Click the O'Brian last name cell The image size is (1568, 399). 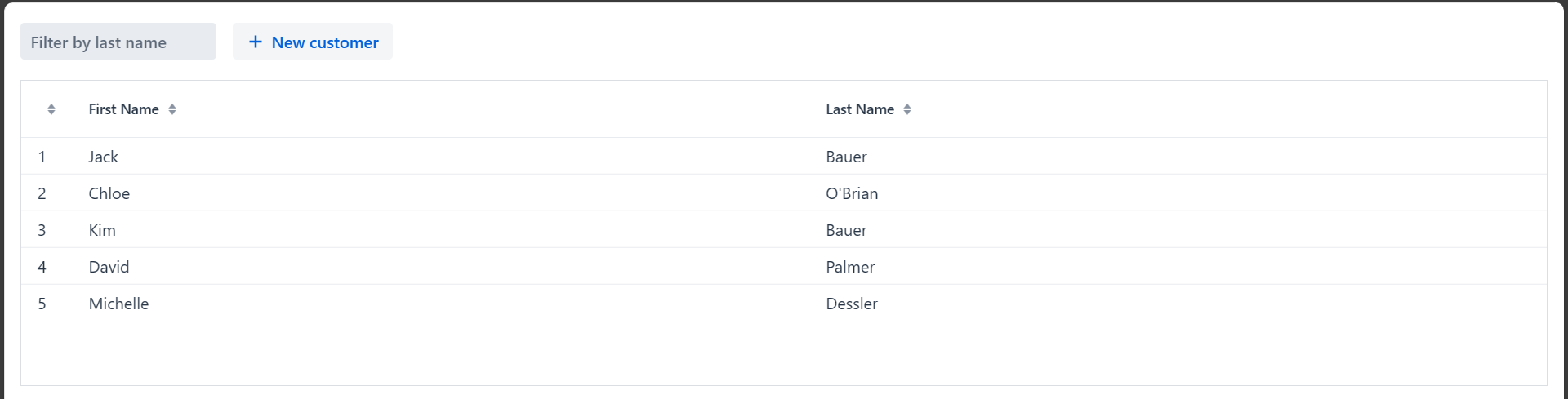[x=852, y=193]
